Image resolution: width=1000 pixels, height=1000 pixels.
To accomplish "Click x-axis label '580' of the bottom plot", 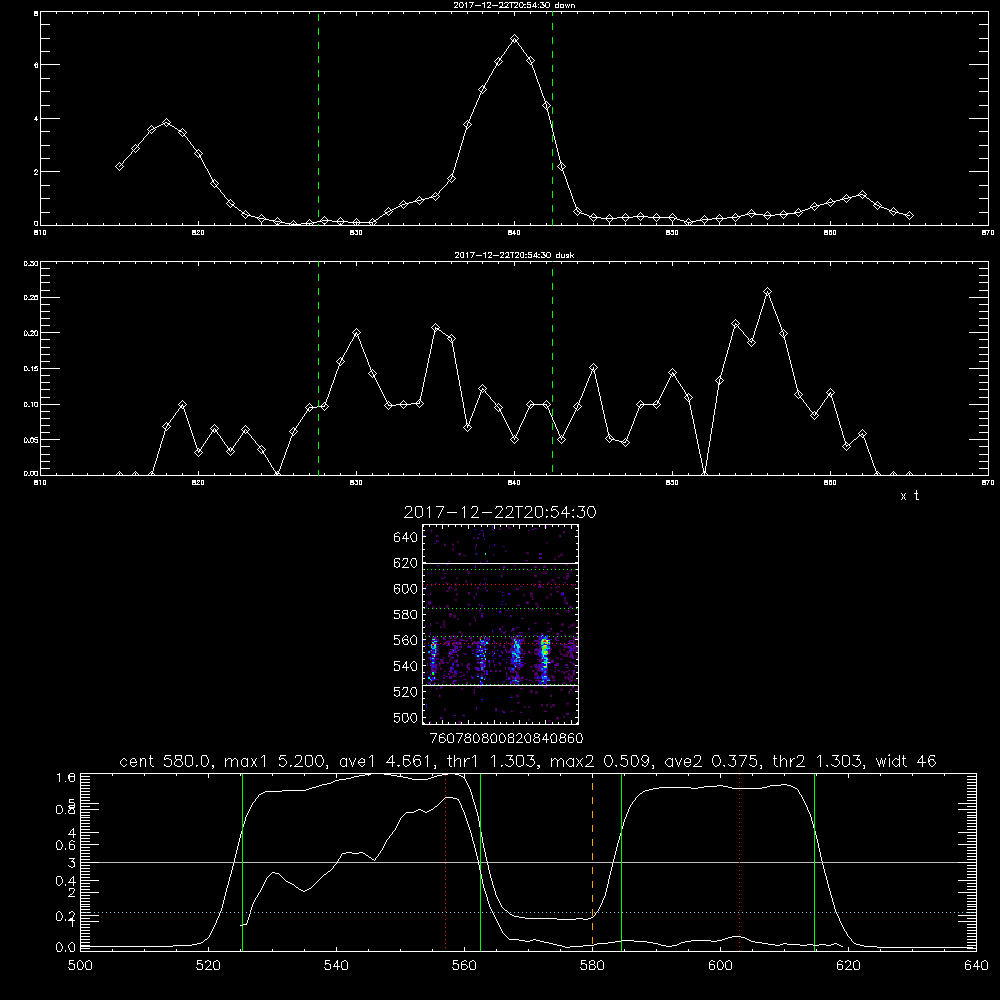I will coord(592,966).
